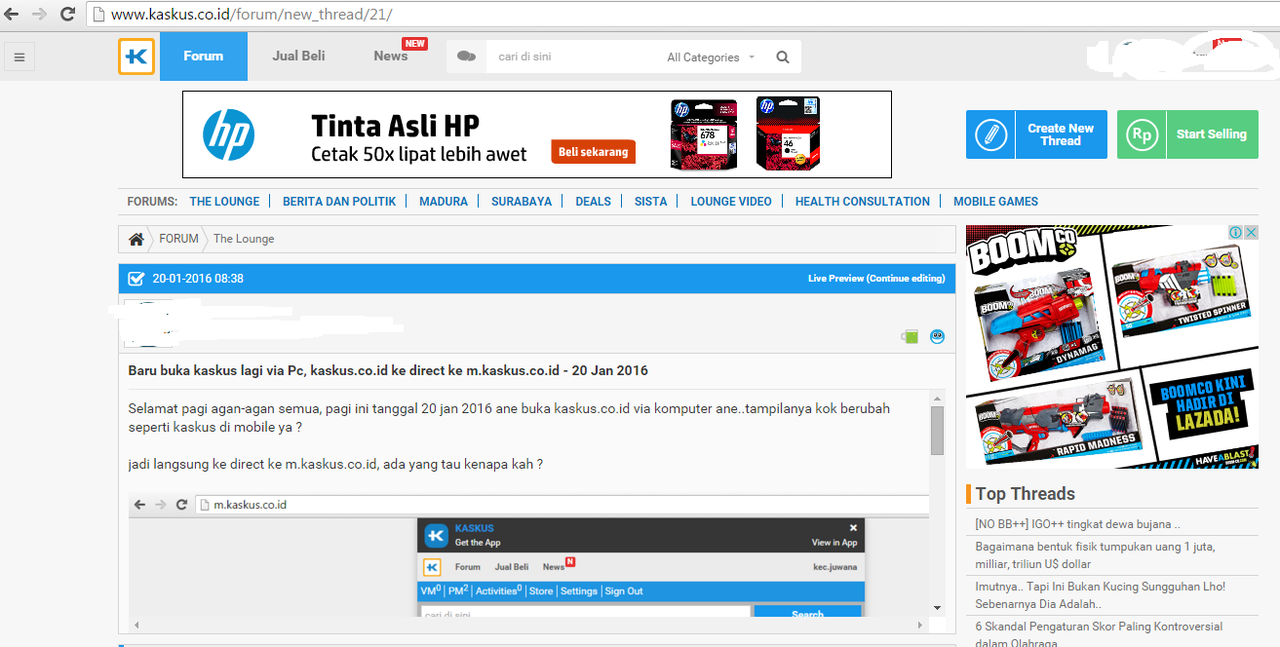Open thread '6 Skandal Pengaturan Skor Paling Kontroversial'
This screenshot has width=1280, height=647.
pyautogui.click(x=1099, y=634)
